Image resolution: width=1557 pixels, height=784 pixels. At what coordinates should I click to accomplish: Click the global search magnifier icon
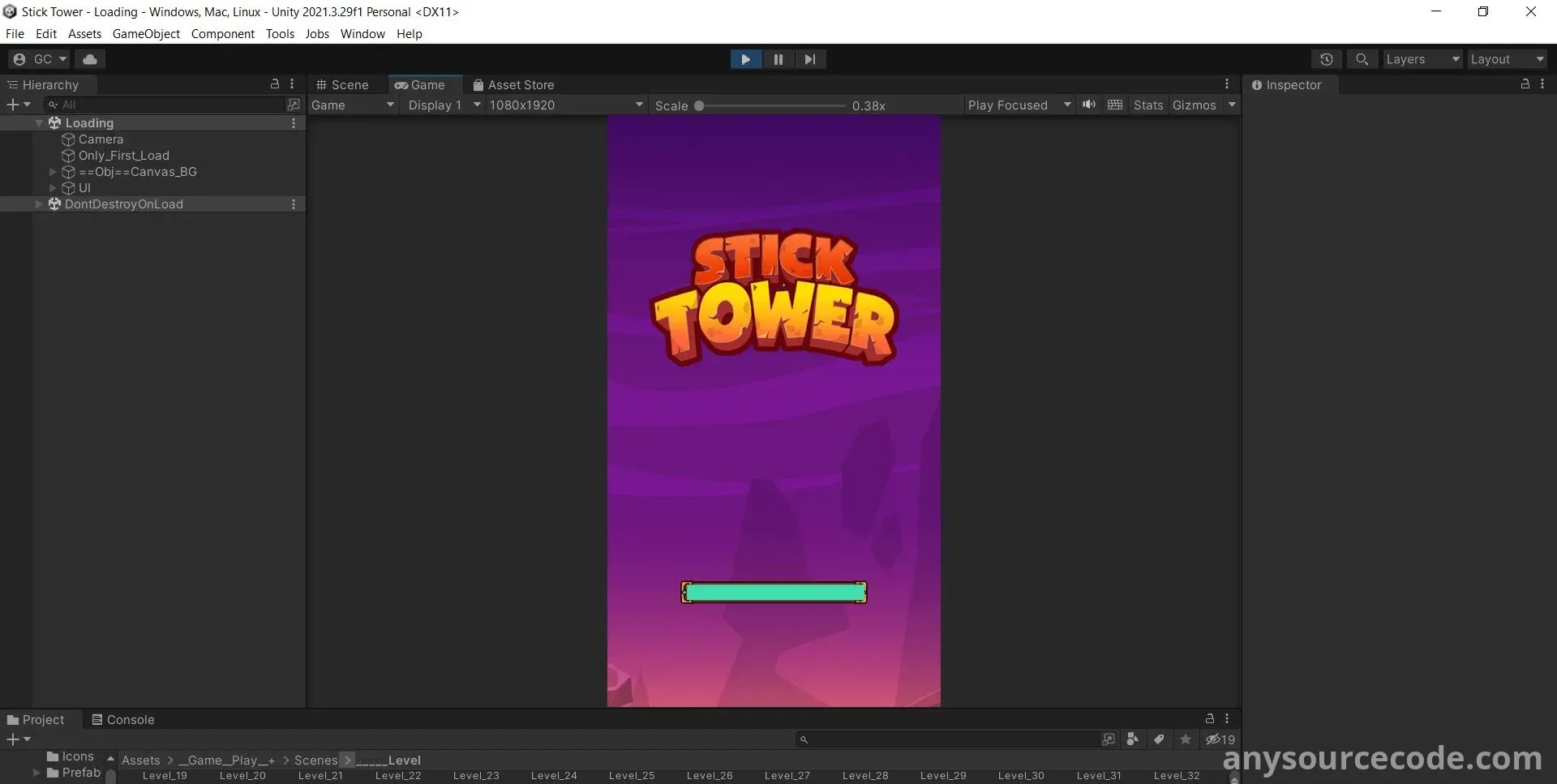pyautogui.click(x=1362, y=59)
